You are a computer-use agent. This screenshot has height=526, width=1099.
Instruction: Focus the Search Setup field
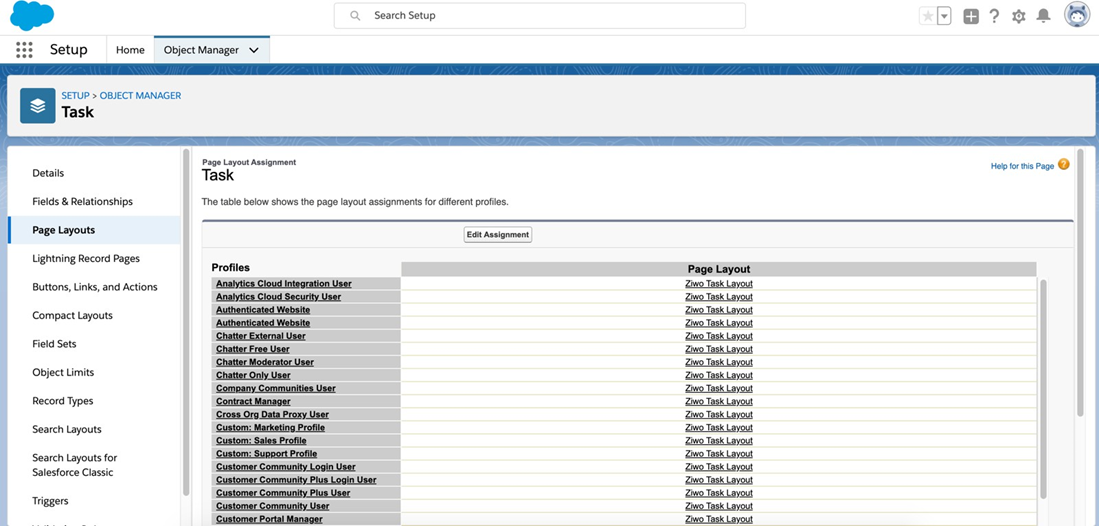click(x=540, y=15)
